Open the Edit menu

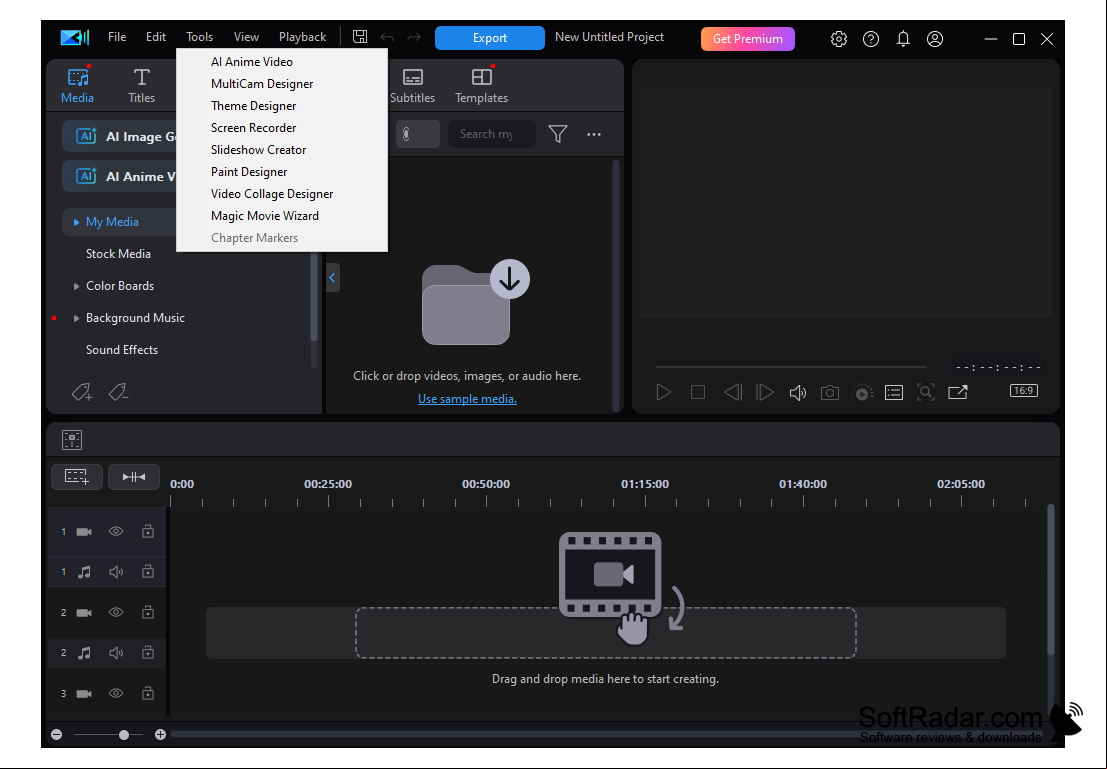coord(156,37)
